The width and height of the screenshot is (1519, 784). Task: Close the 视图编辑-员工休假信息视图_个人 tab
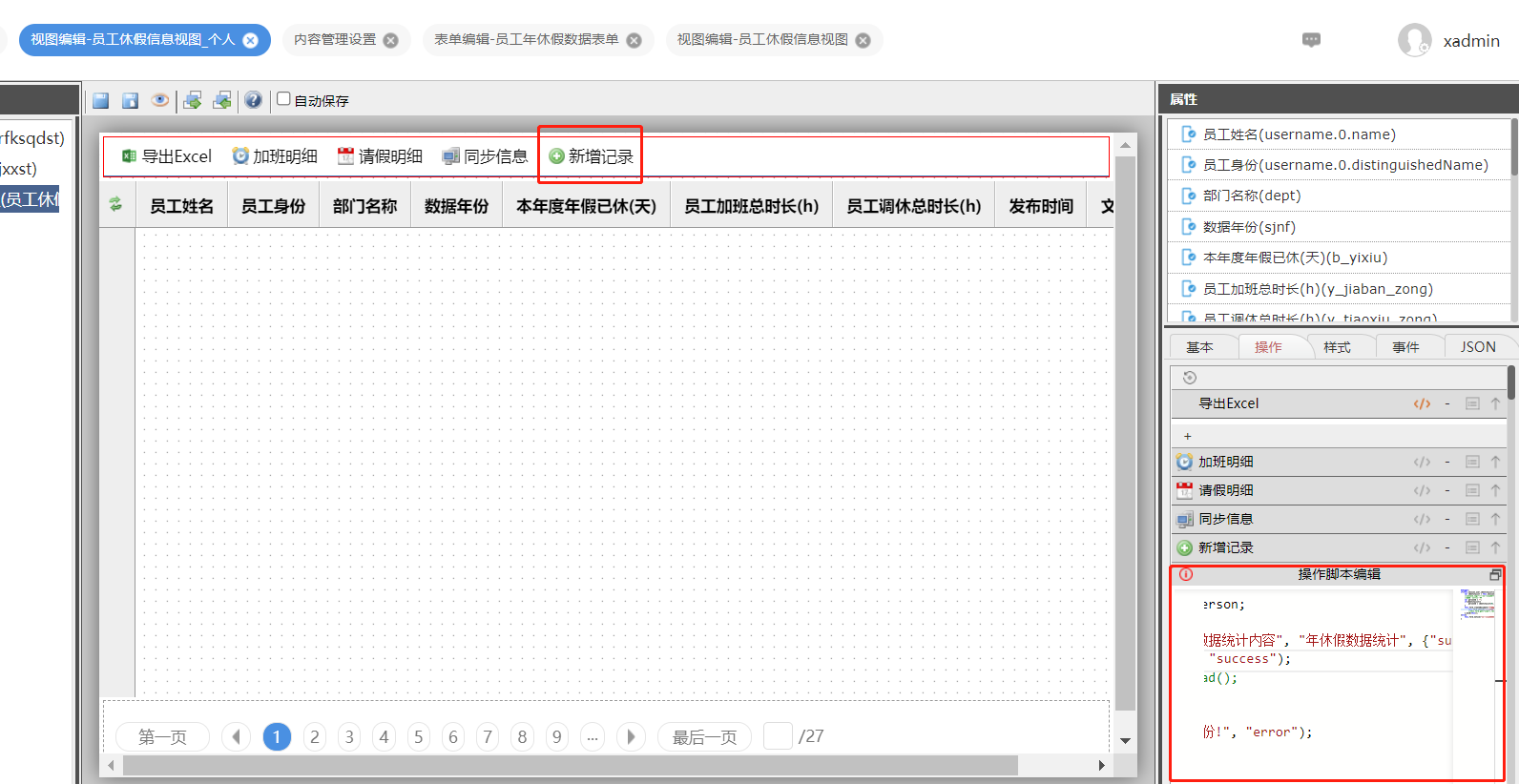(250, 40)
